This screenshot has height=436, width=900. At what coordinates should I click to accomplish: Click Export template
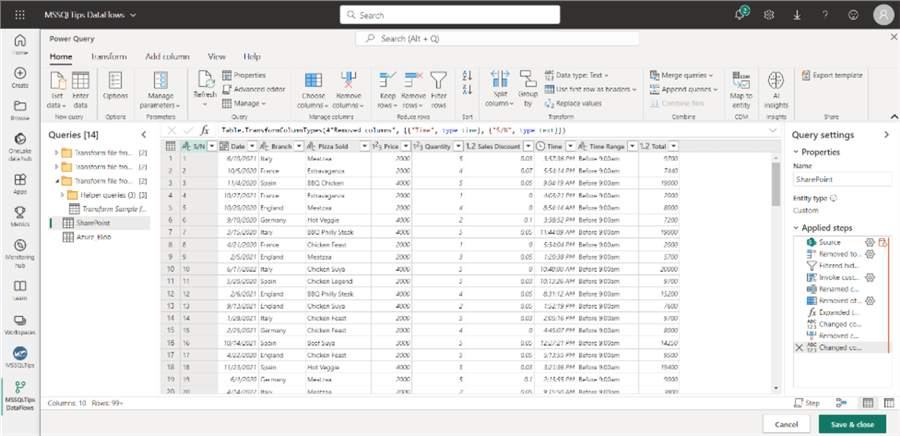tap(832, 75)
